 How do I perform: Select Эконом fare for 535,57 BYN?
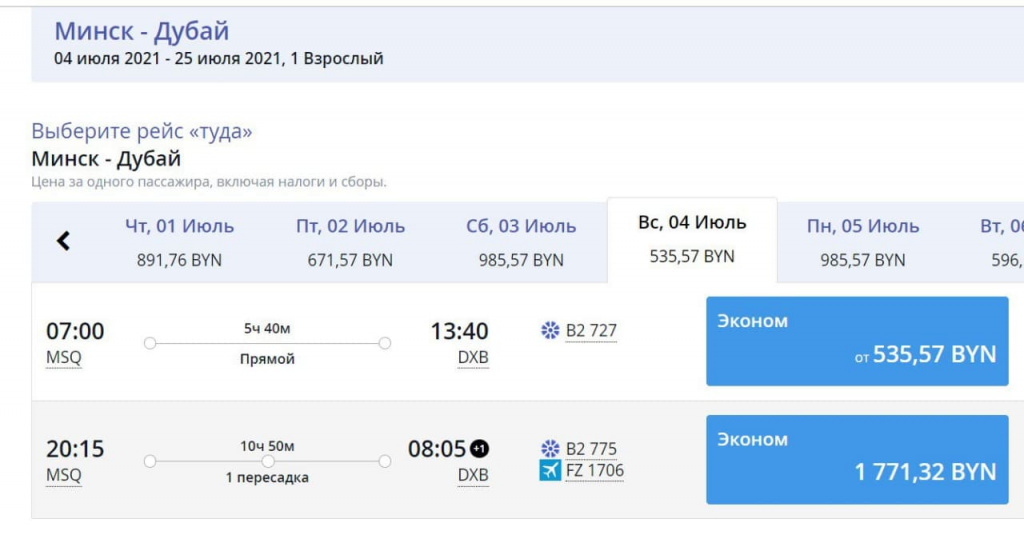point(857,341)
